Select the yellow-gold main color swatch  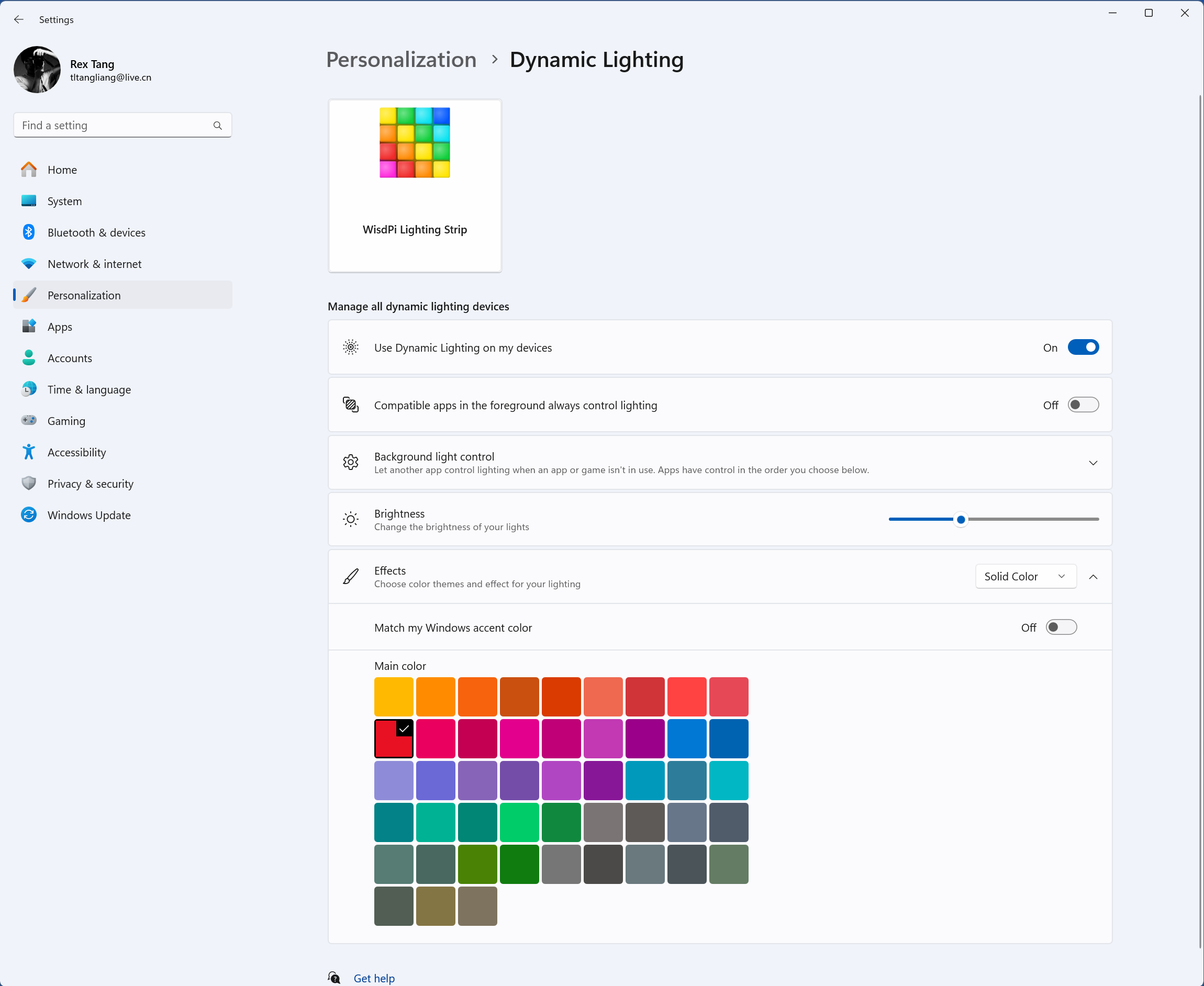coord(394,697)
